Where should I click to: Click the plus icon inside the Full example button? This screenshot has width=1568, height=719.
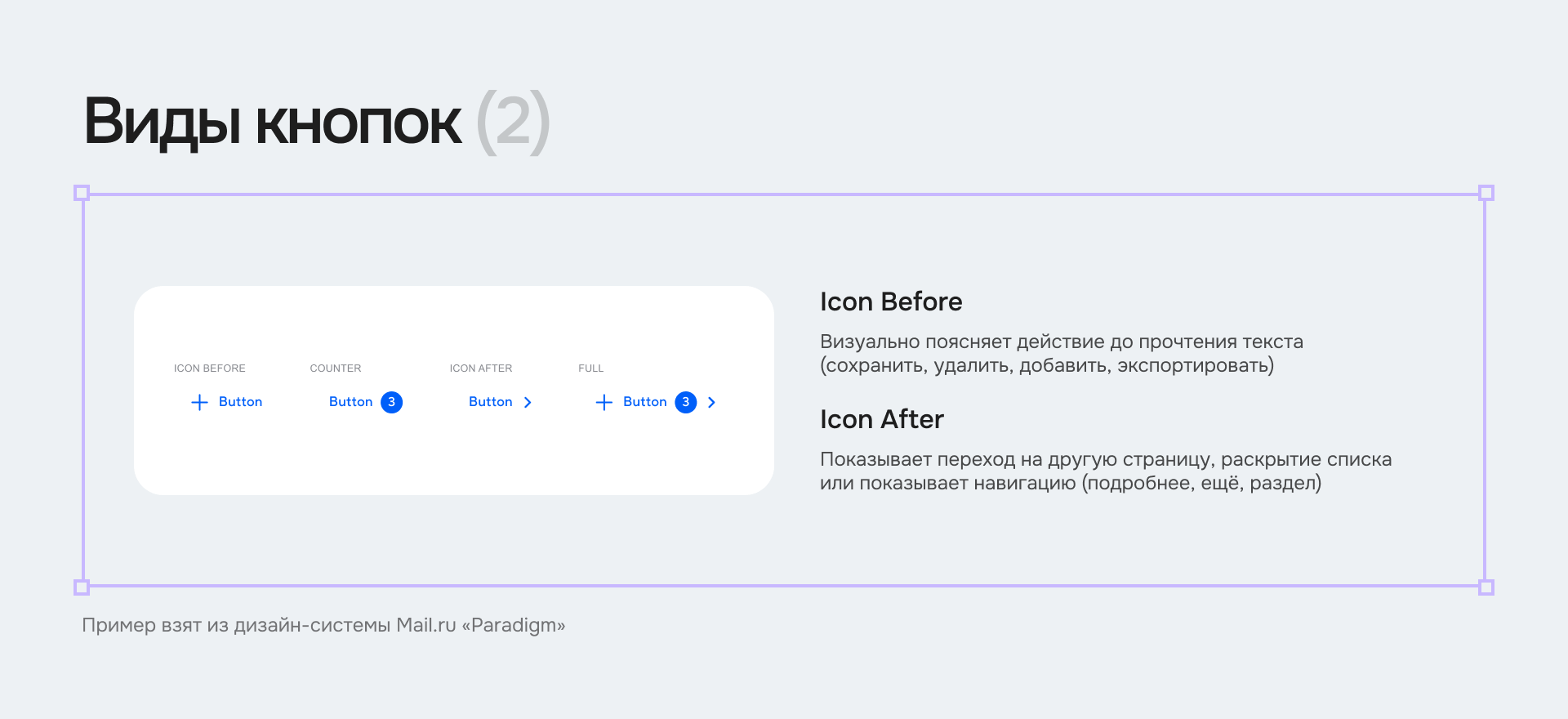point(604,402)
